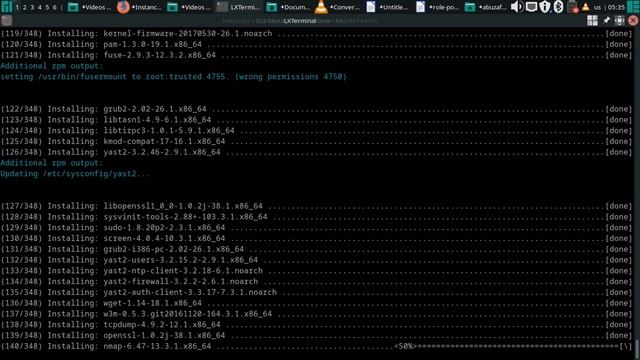Image resolution: width=640 pixels, height=360 pixels.
Task: Click the libtirpc3-1.0.1-5.9.1.x86_64 line
Action: [316, 131]
